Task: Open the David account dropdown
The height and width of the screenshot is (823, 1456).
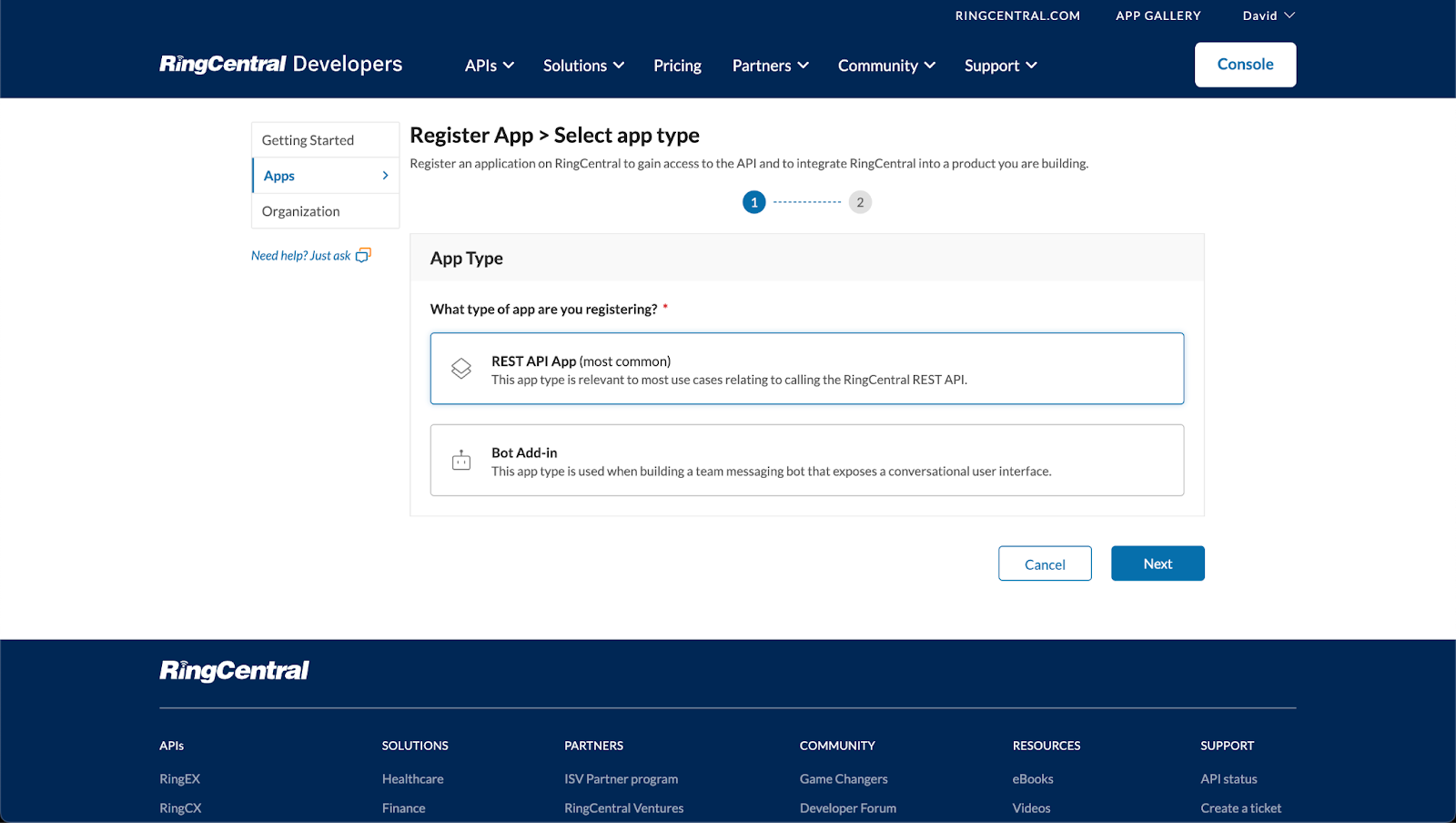Action: click(1267, 15)
